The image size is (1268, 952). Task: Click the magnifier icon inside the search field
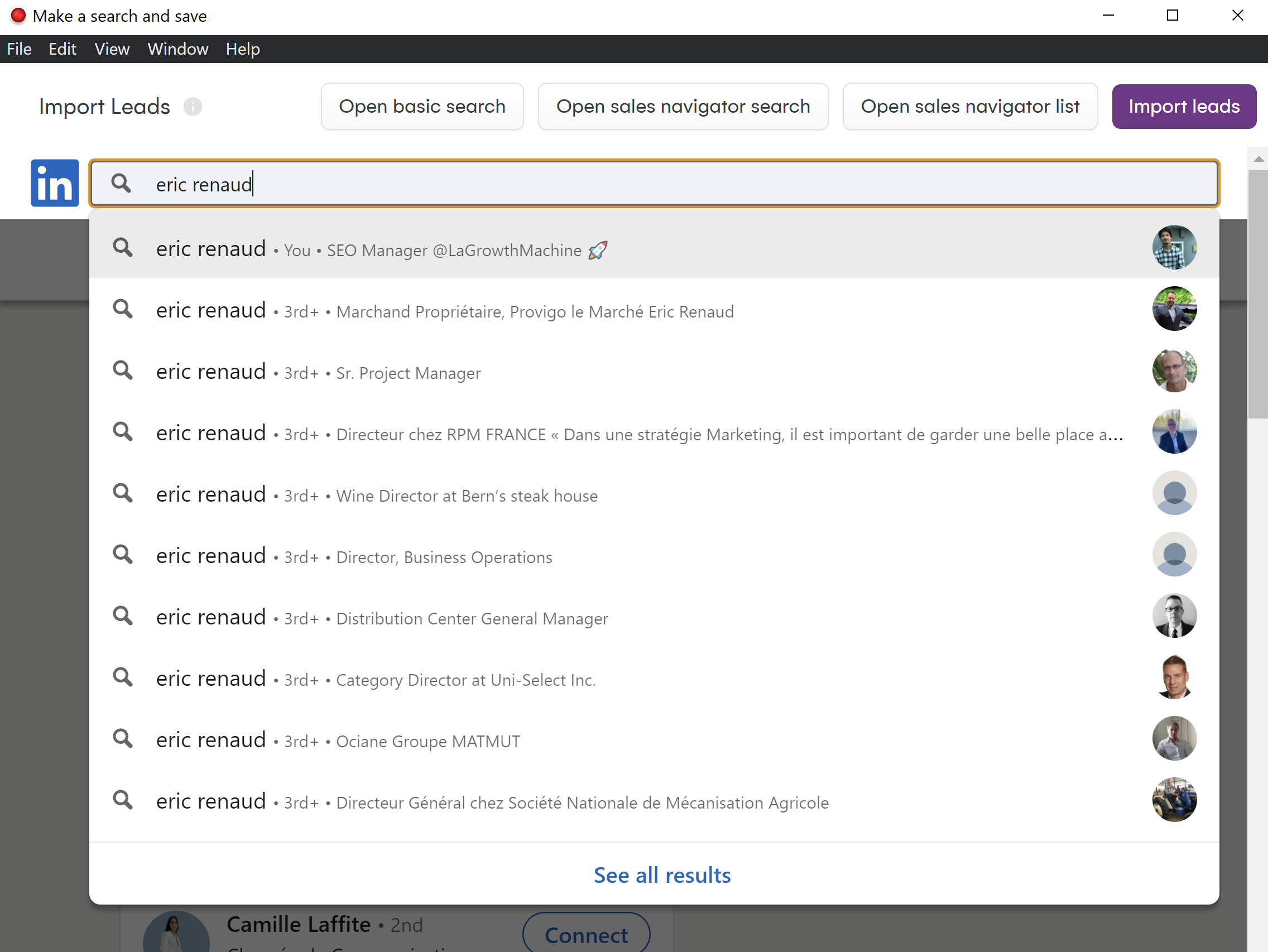(x=122, y=184)
